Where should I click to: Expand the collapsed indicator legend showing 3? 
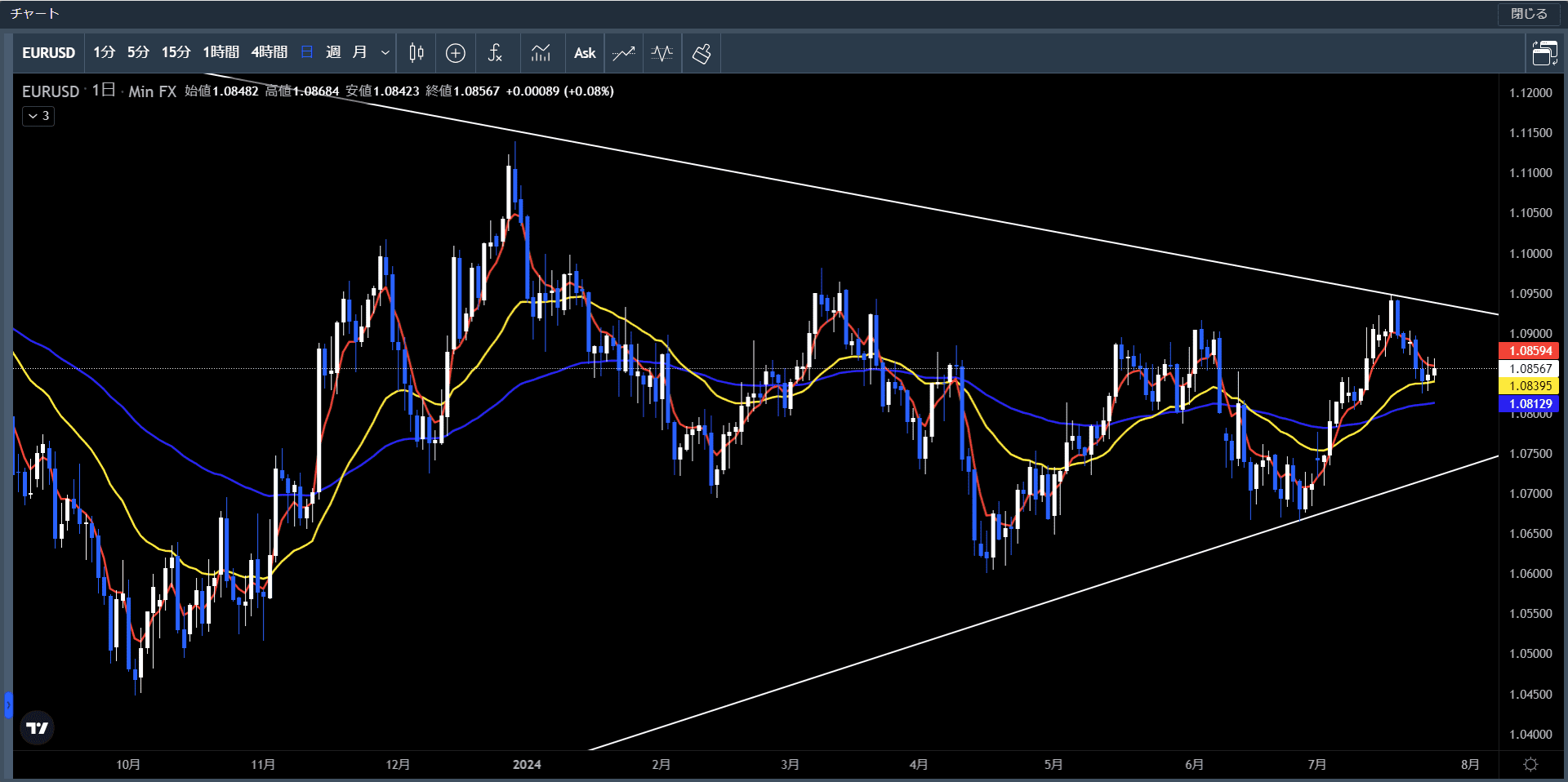(x=38, y=116)
